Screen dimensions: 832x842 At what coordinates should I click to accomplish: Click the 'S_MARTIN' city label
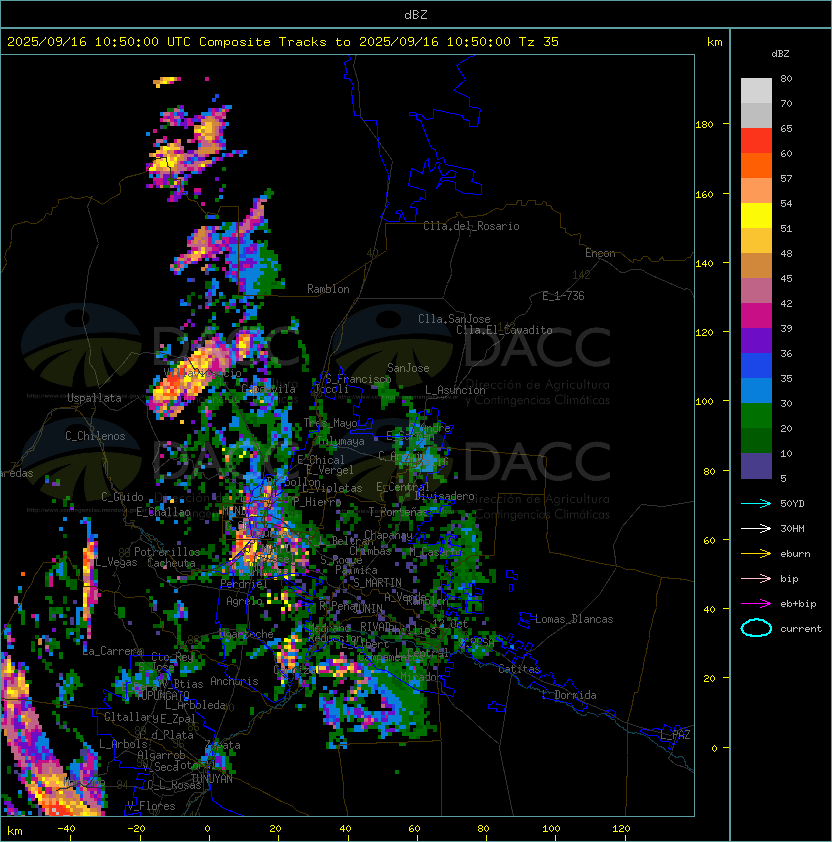click(x=378, y=583)
